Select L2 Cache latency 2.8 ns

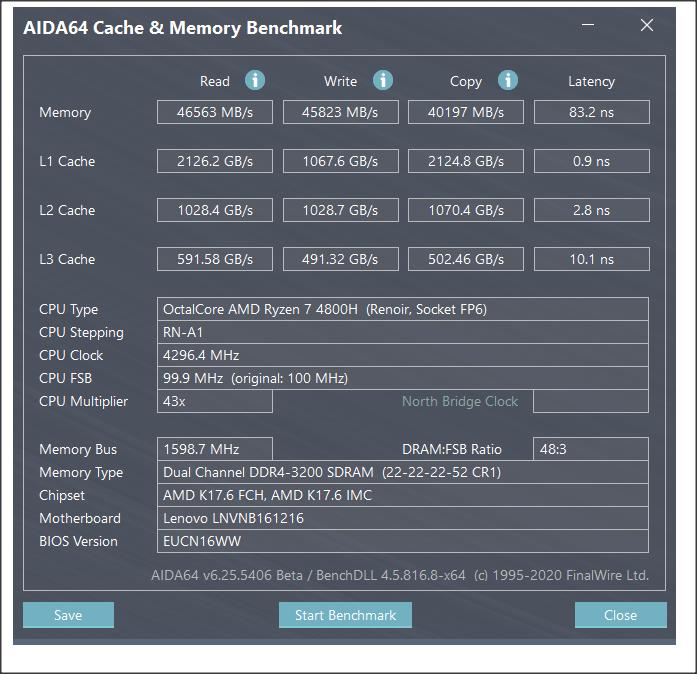(591, 210)
